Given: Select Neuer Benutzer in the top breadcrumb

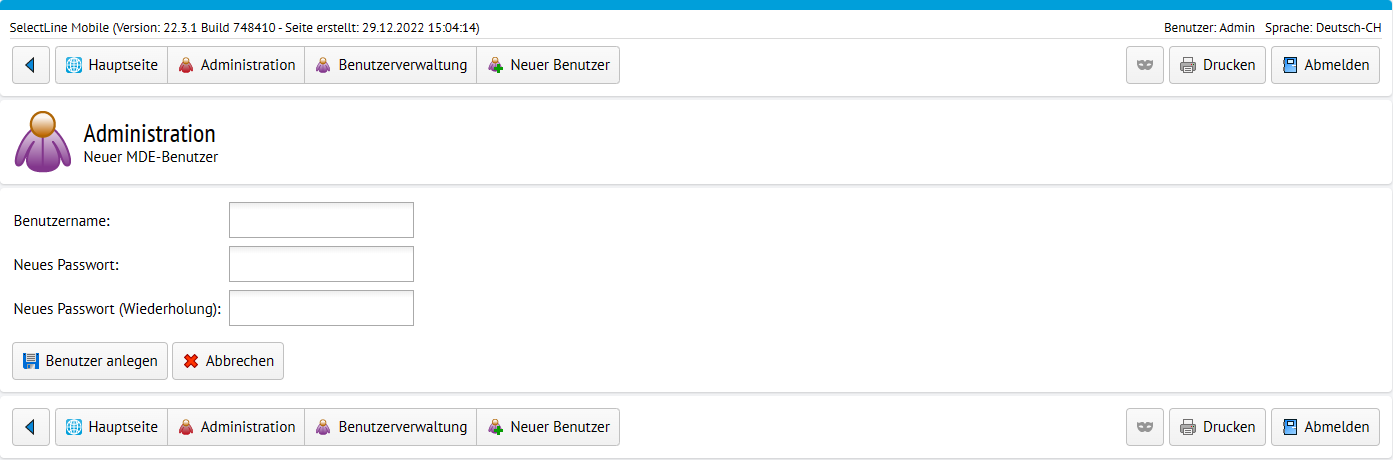Looking at the screenshot, I should [x=548, y=65].
